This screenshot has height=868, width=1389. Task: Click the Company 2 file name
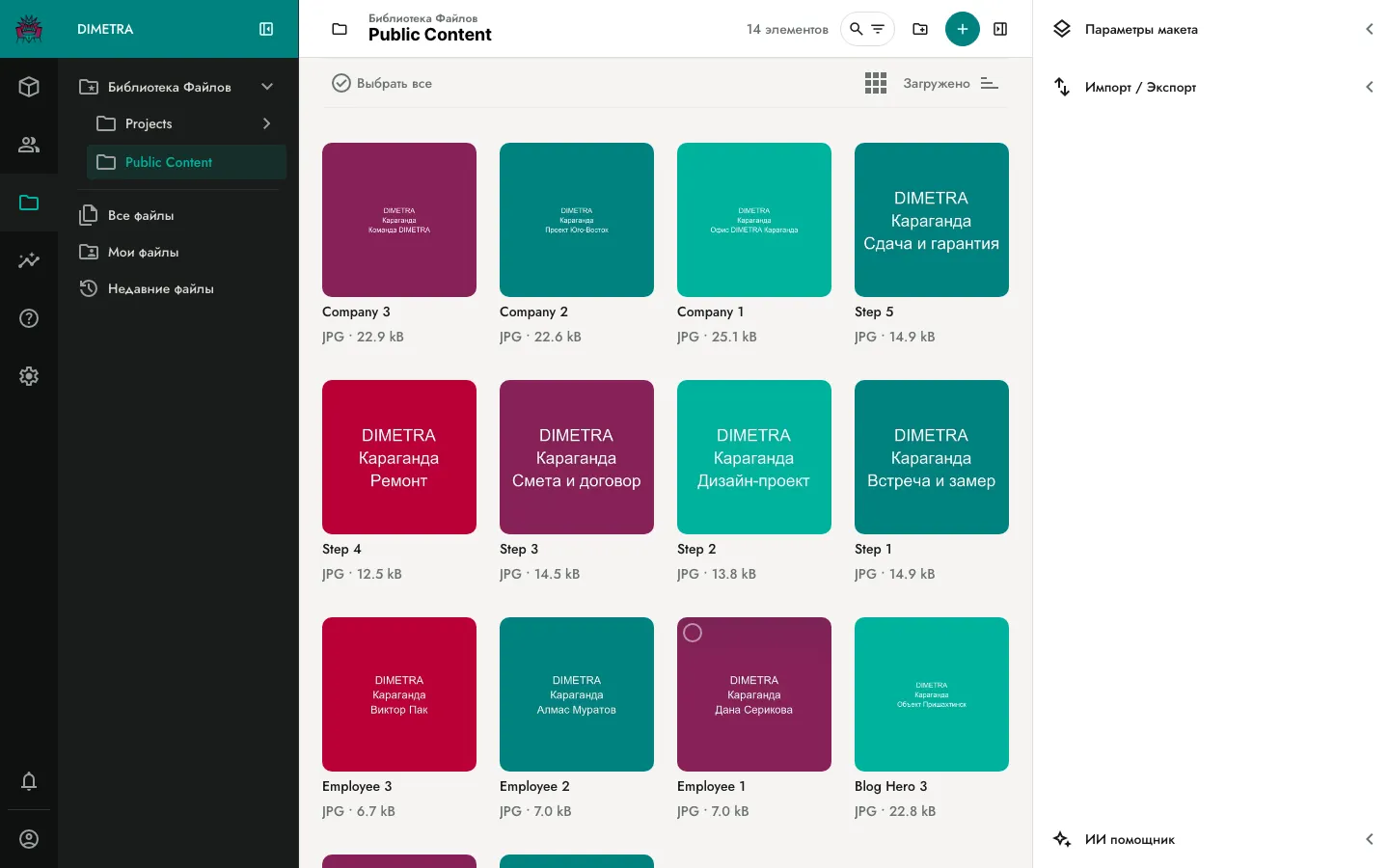[x=533, y=312]
